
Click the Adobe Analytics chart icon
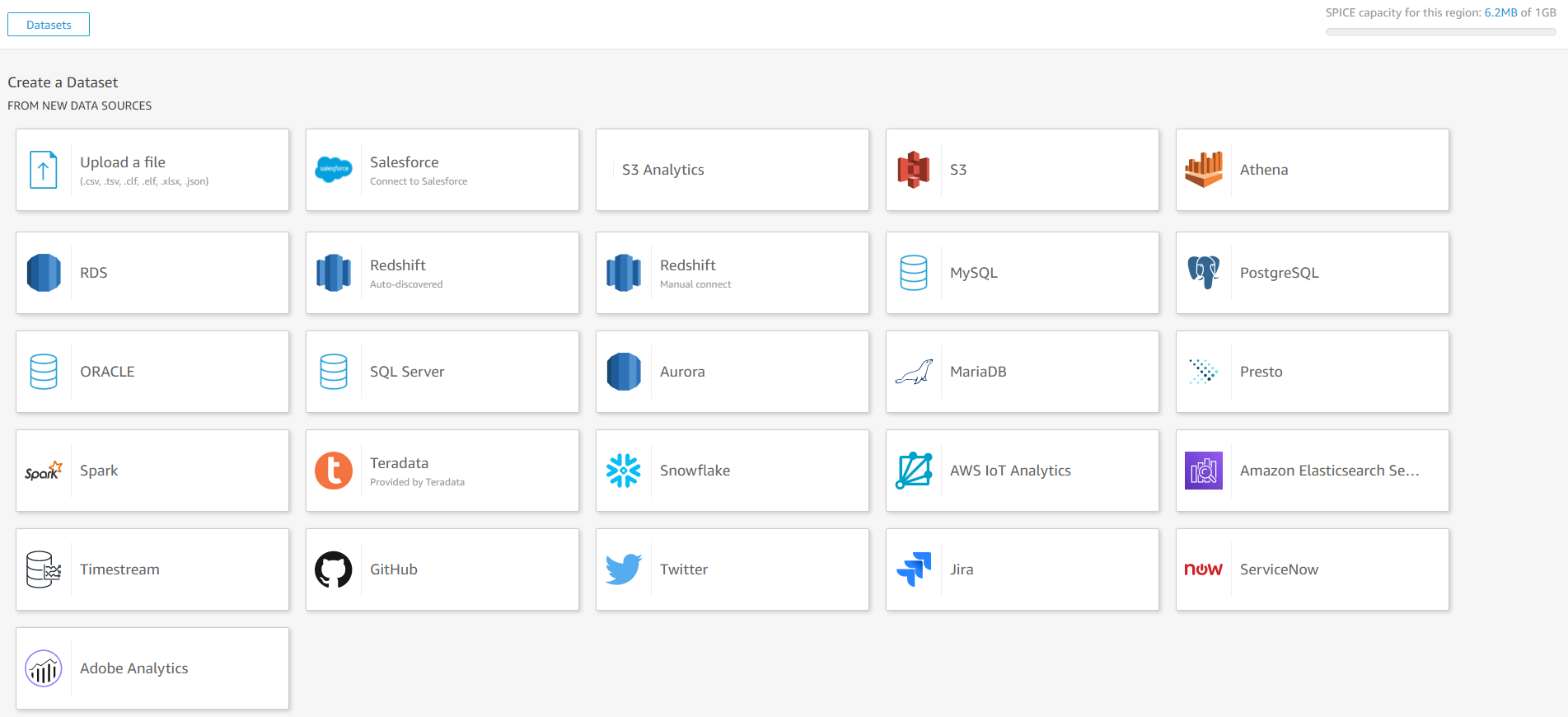coord(44,668)
